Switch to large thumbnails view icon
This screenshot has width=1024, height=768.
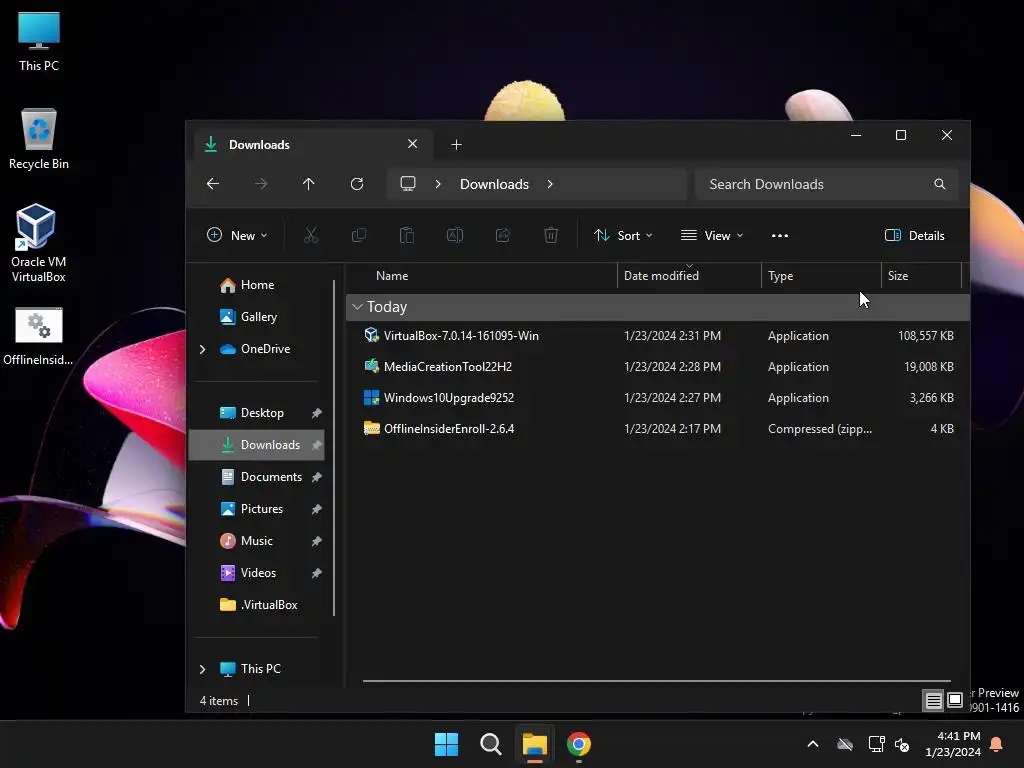click(x=955, y=701)
